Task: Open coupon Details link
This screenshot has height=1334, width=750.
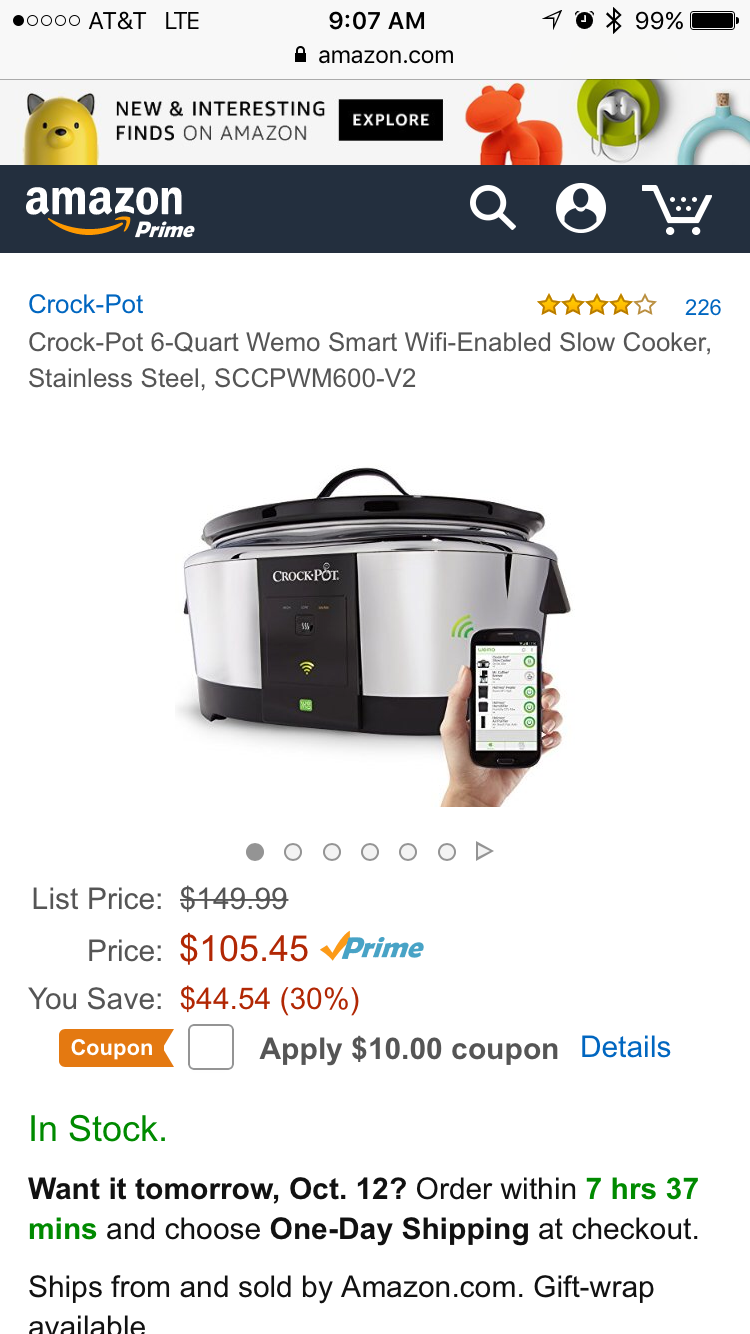Action: (x=626, y=1047)
